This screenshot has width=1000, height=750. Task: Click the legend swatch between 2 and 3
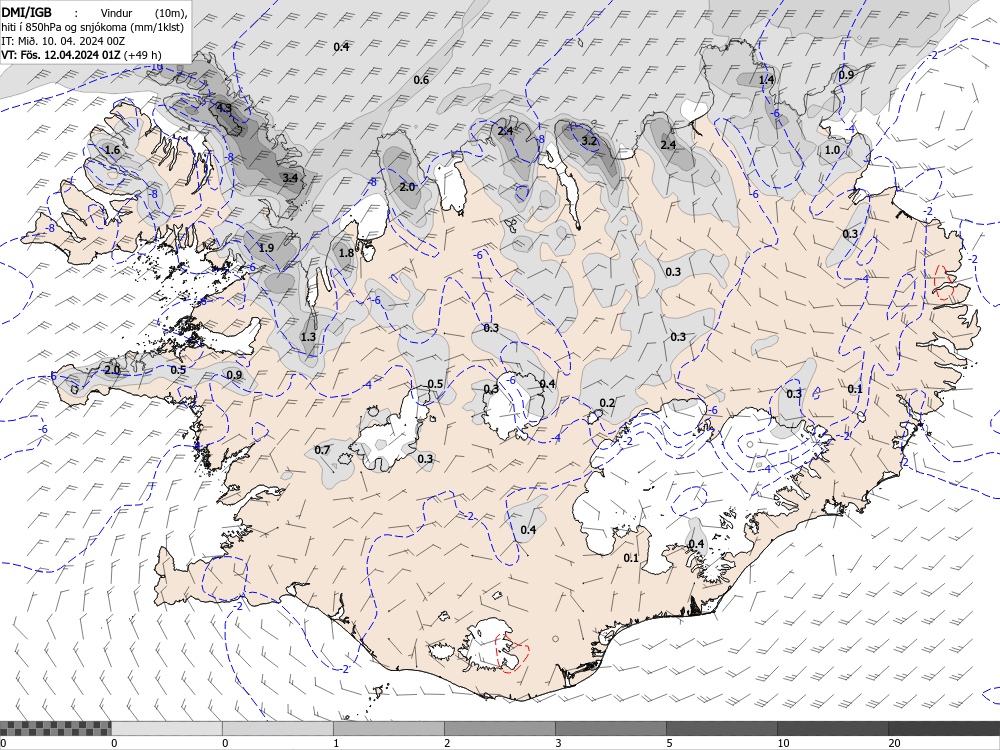(x=499, y=728)
